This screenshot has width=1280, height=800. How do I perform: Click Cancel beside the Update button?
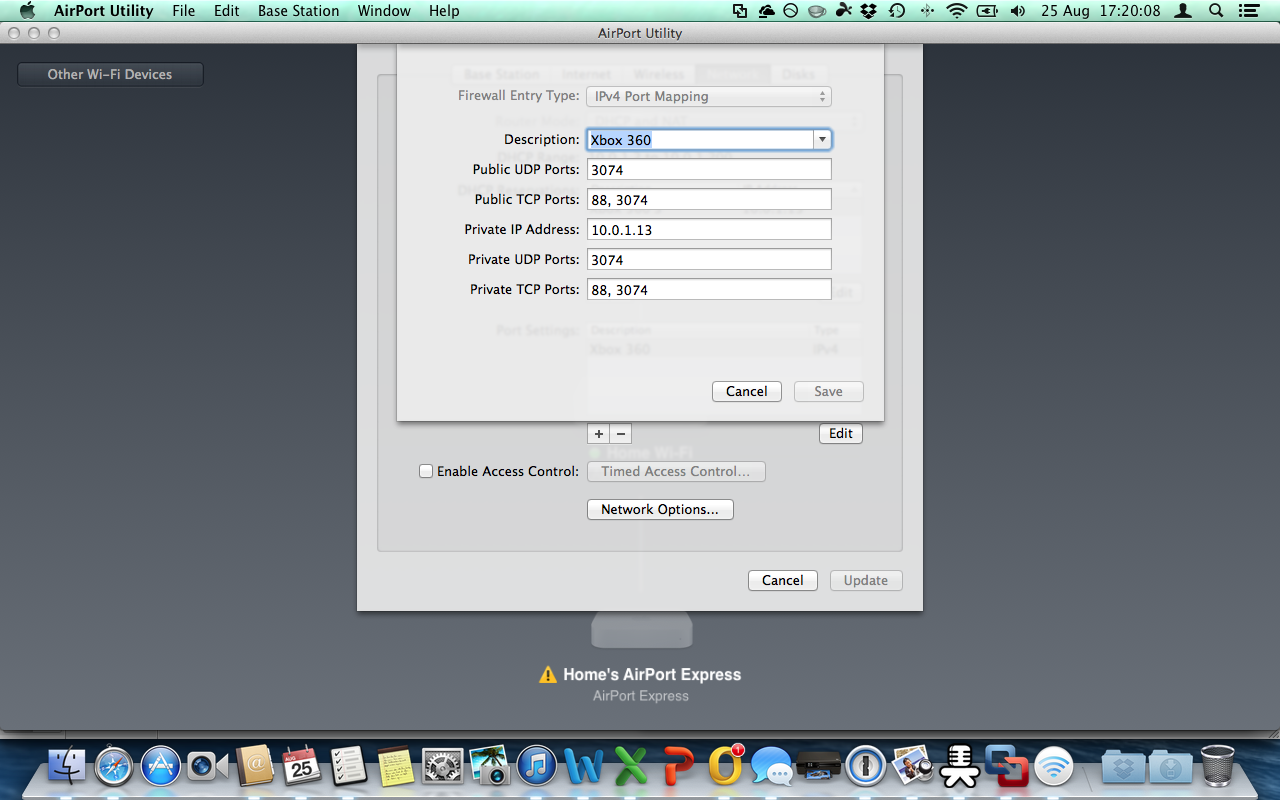click(783, 580)
